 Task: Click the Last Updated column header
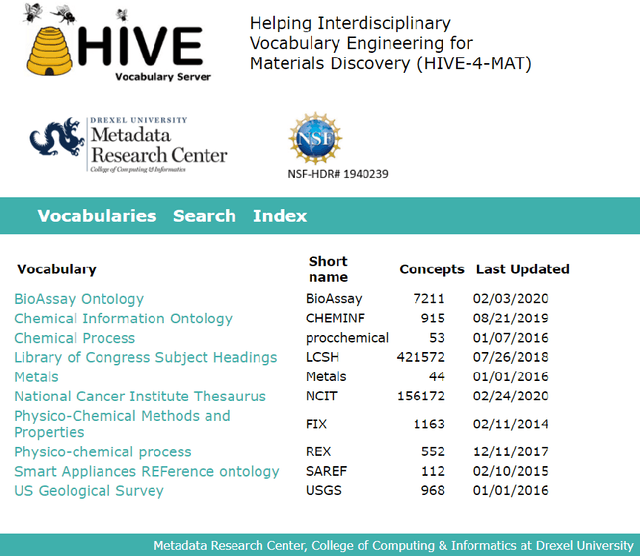(523, 269)
